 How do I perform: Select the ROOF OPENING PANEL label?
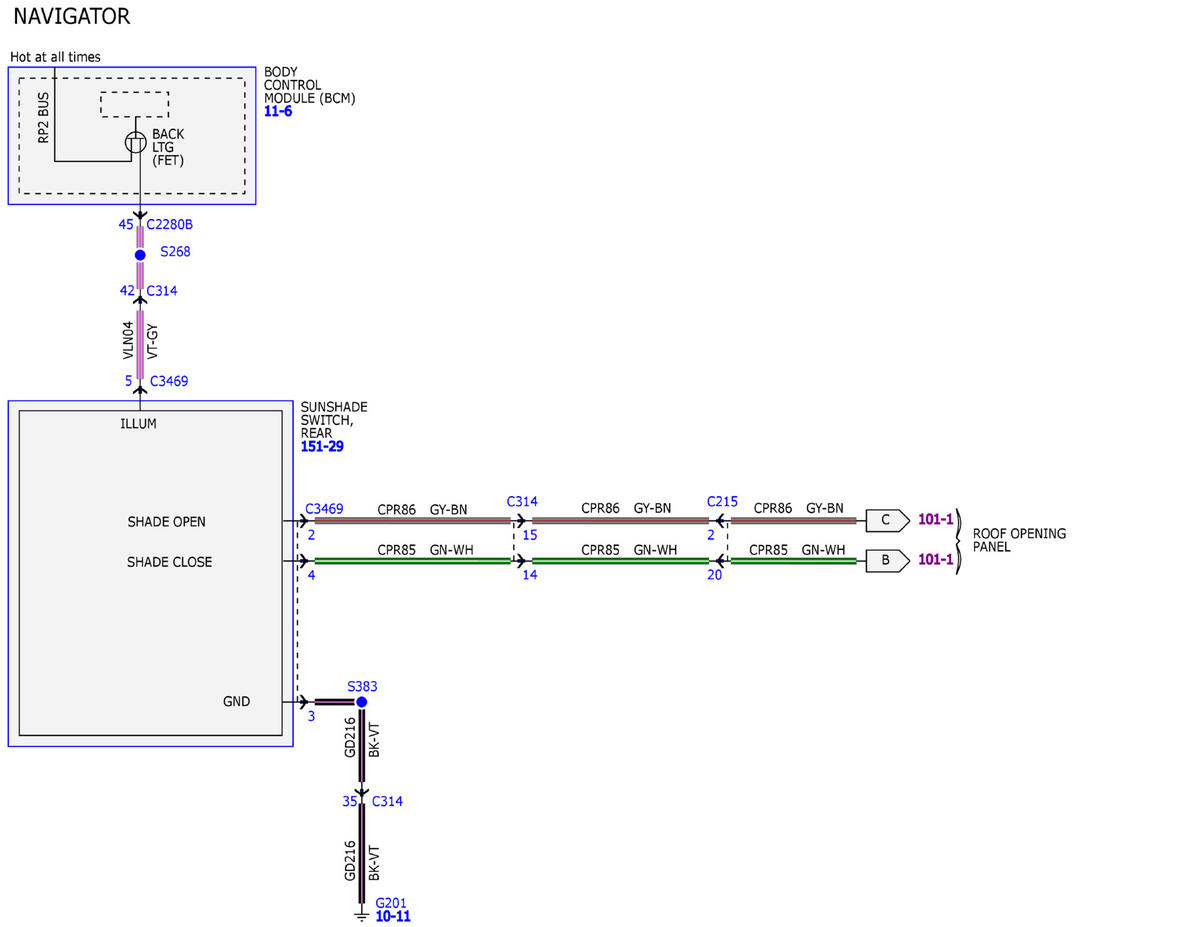click(1019, 540)
